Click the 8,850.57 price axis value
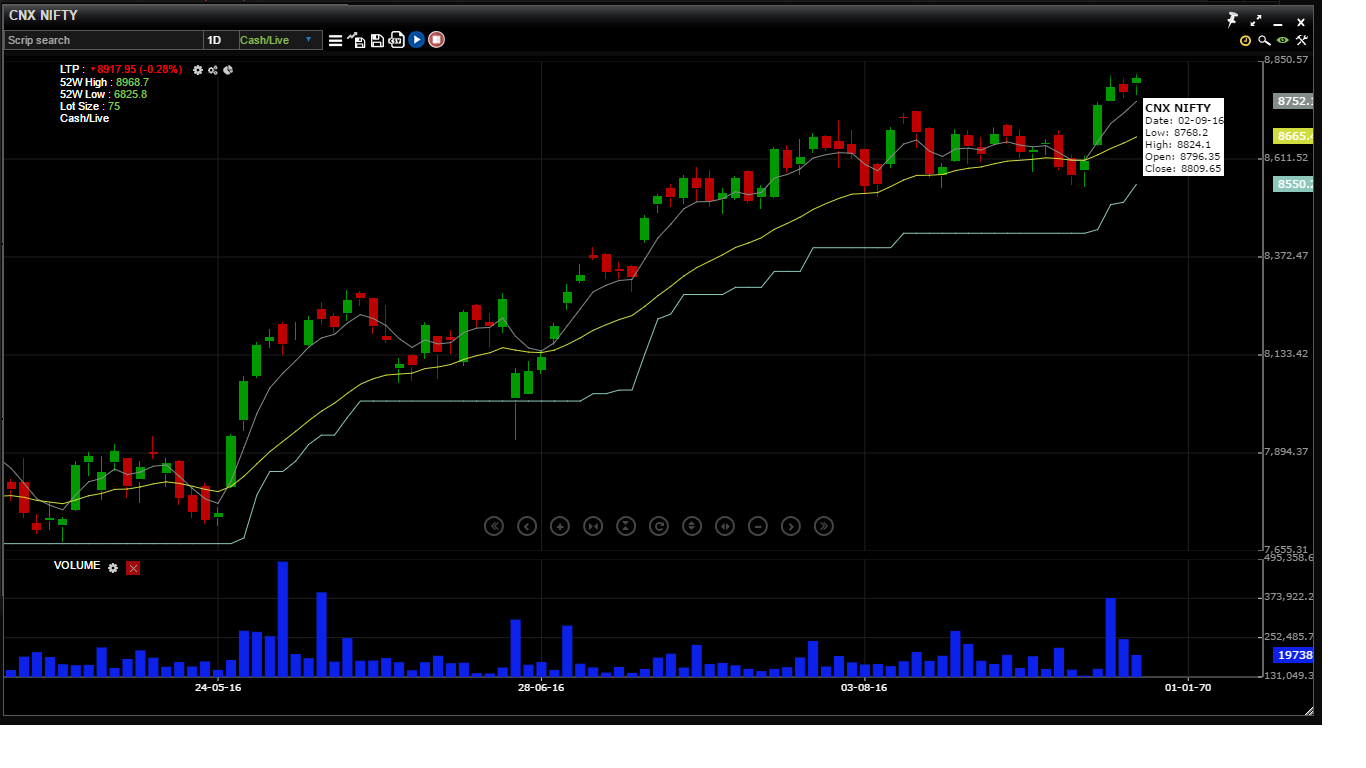The width and height of the screenshot is (1366, 768). tap(1286, 60)
